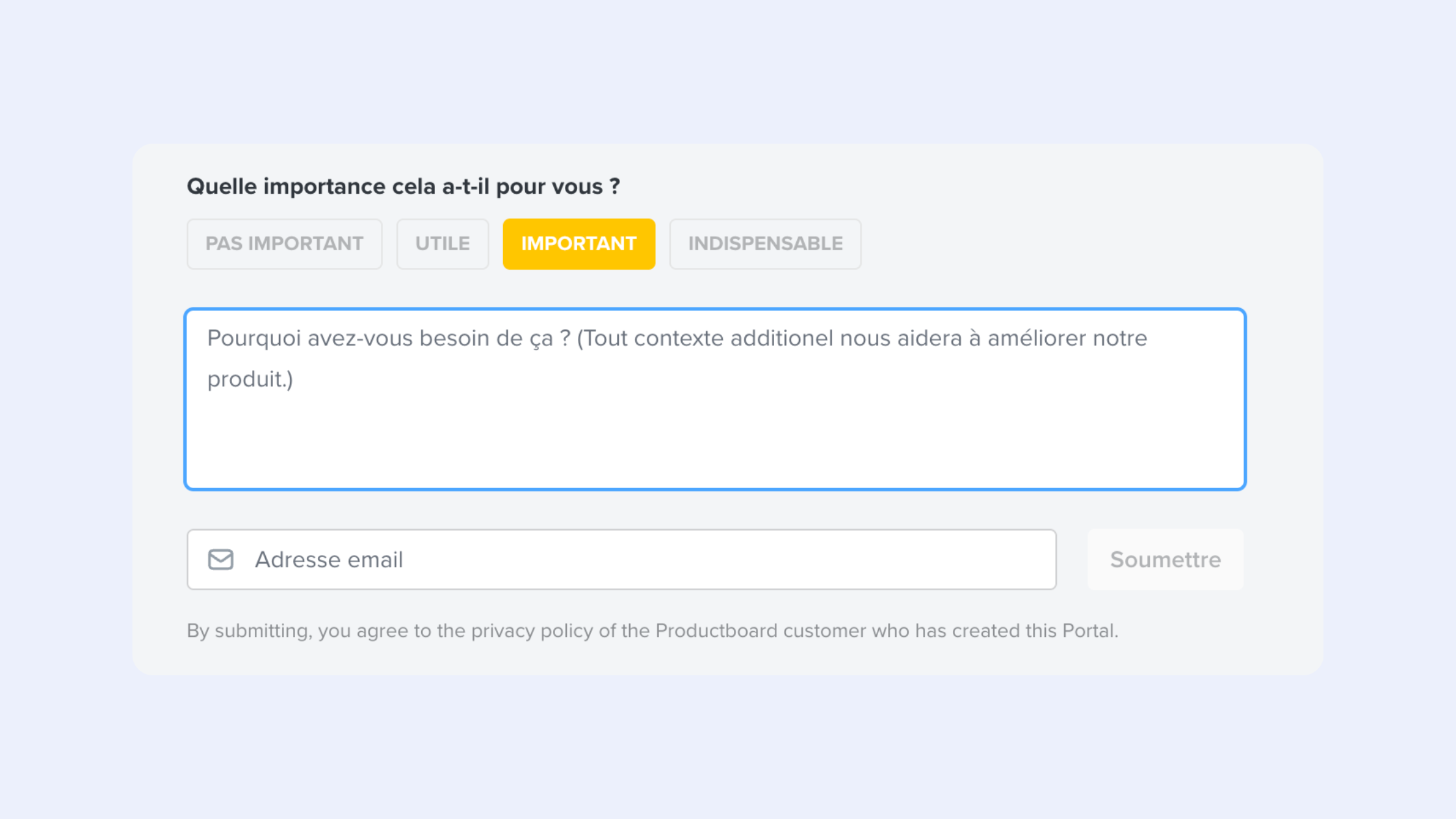Click the "Adresse email" placeholder text

point(329,560)
